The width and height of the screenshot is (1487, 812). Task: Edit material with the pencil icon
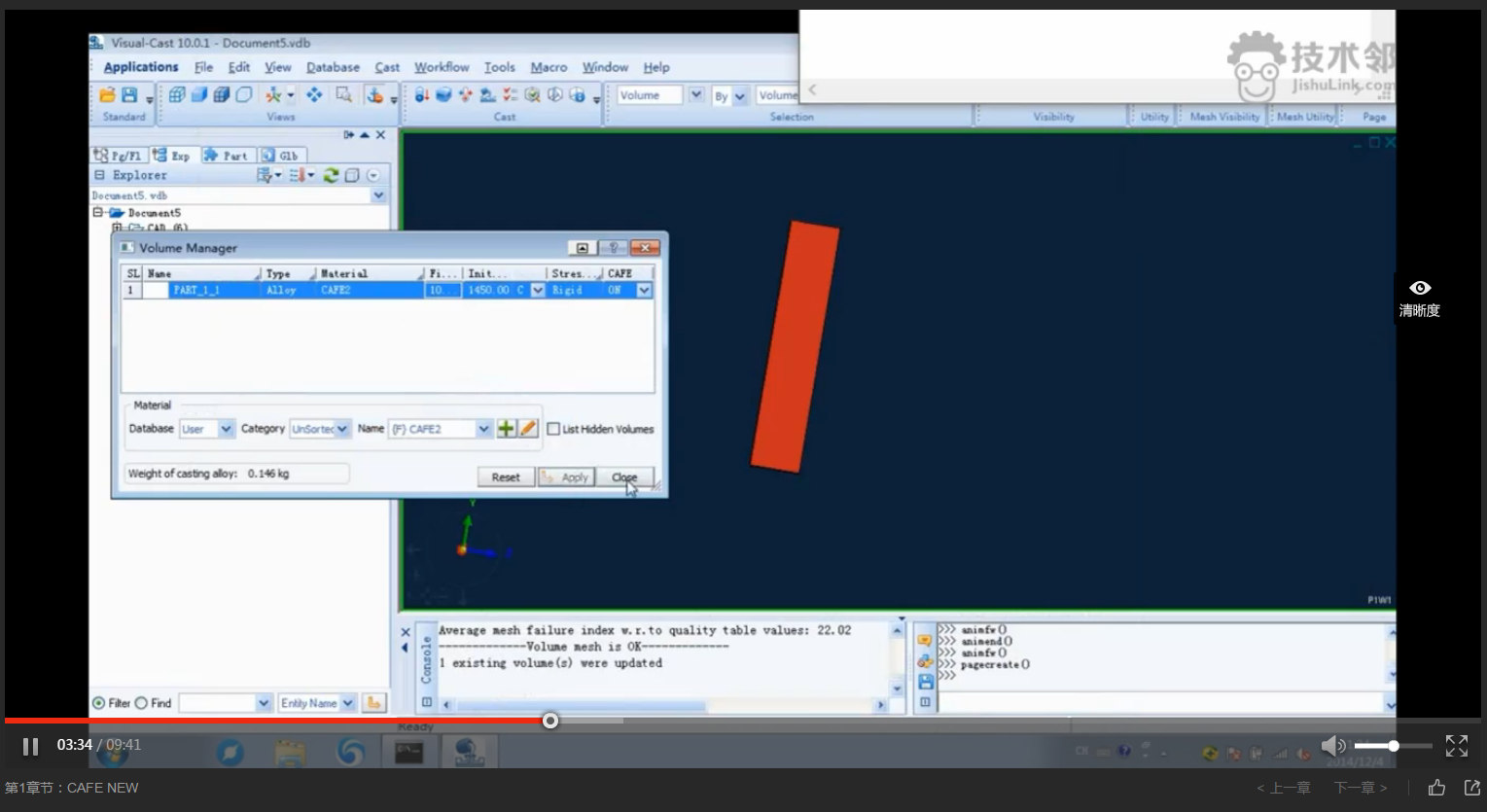(528, 429)
